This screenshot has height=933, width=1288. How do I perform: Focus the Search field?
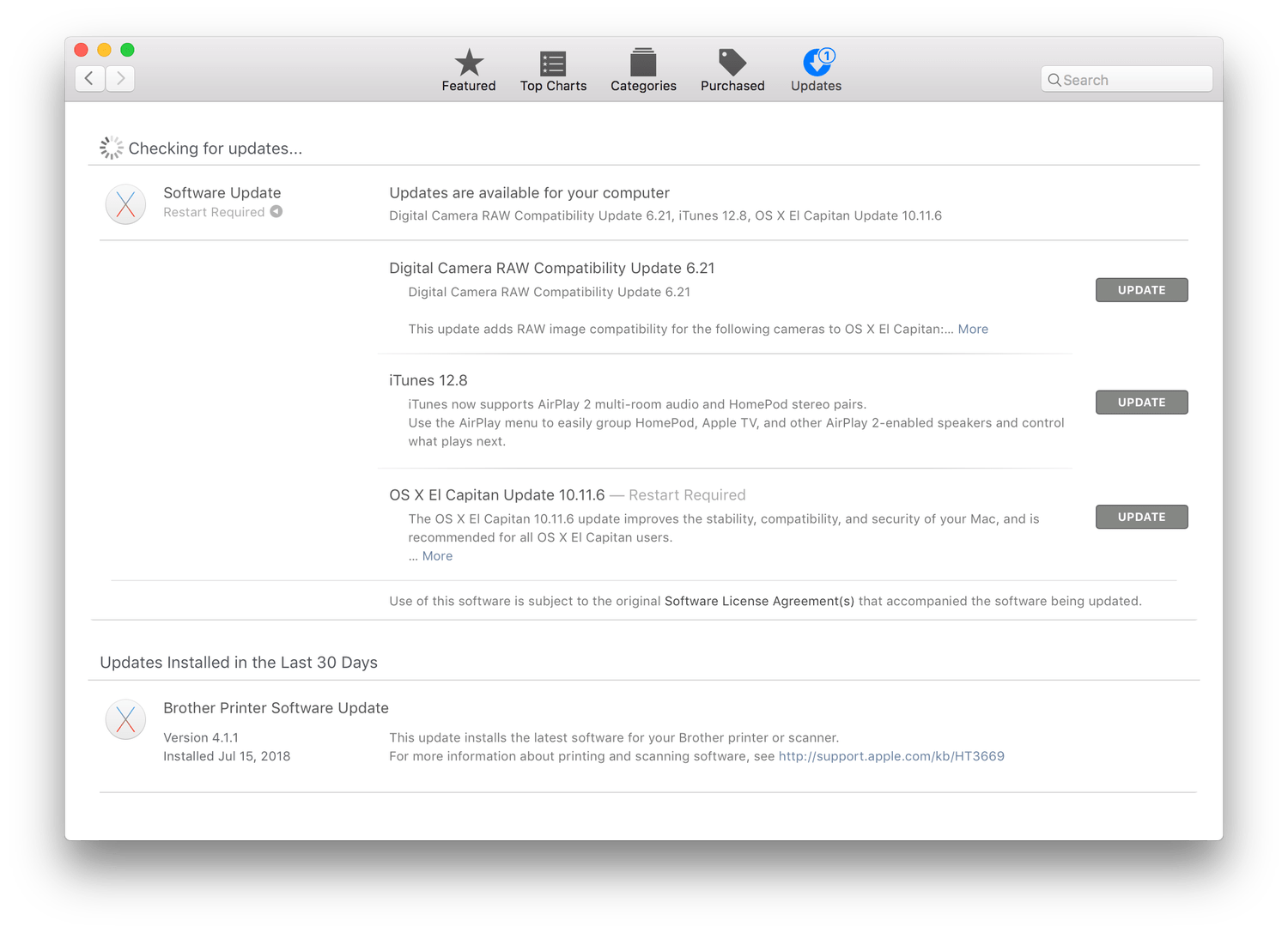pyautogui.click(x=1127, y=80)
